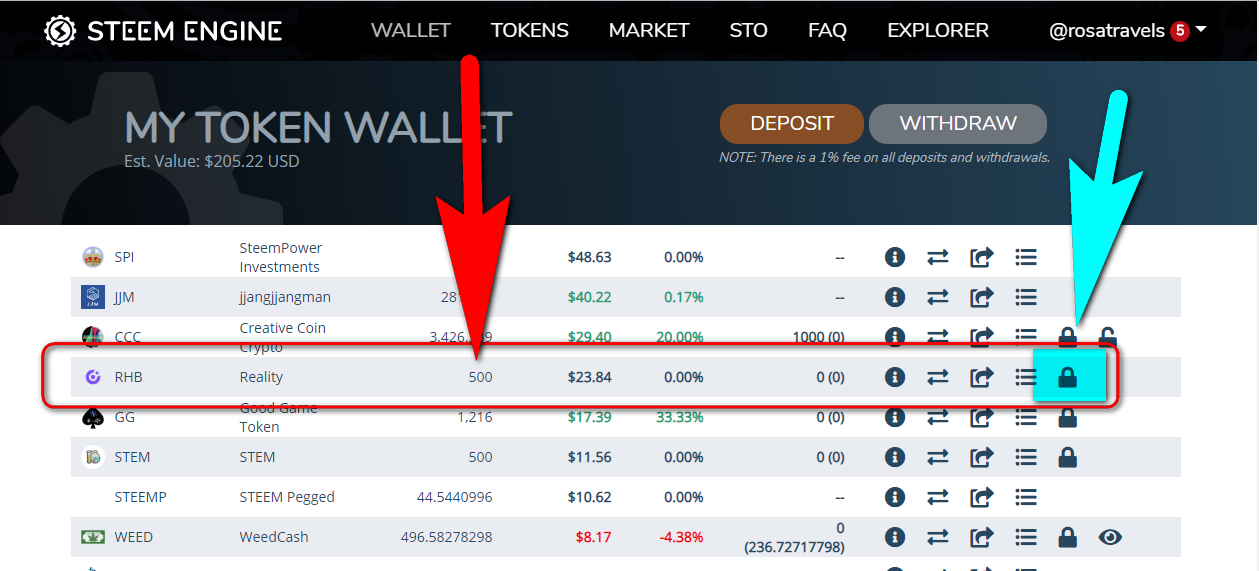Click the WEED token logo
Screen dimensions: 1259x571
[x=93, y=537]
